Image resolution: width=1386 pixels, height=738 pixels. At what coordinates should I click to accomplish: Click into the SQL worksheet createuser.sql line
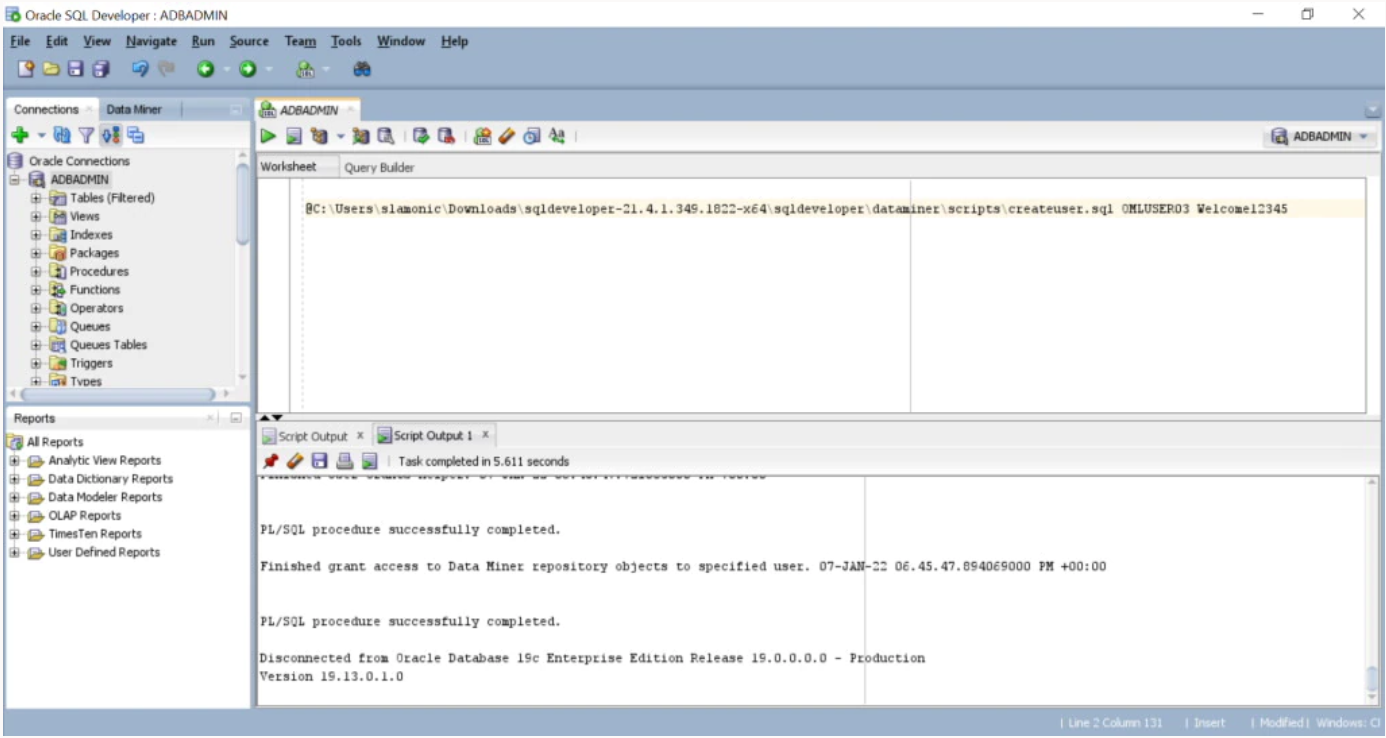coord(796,209)
